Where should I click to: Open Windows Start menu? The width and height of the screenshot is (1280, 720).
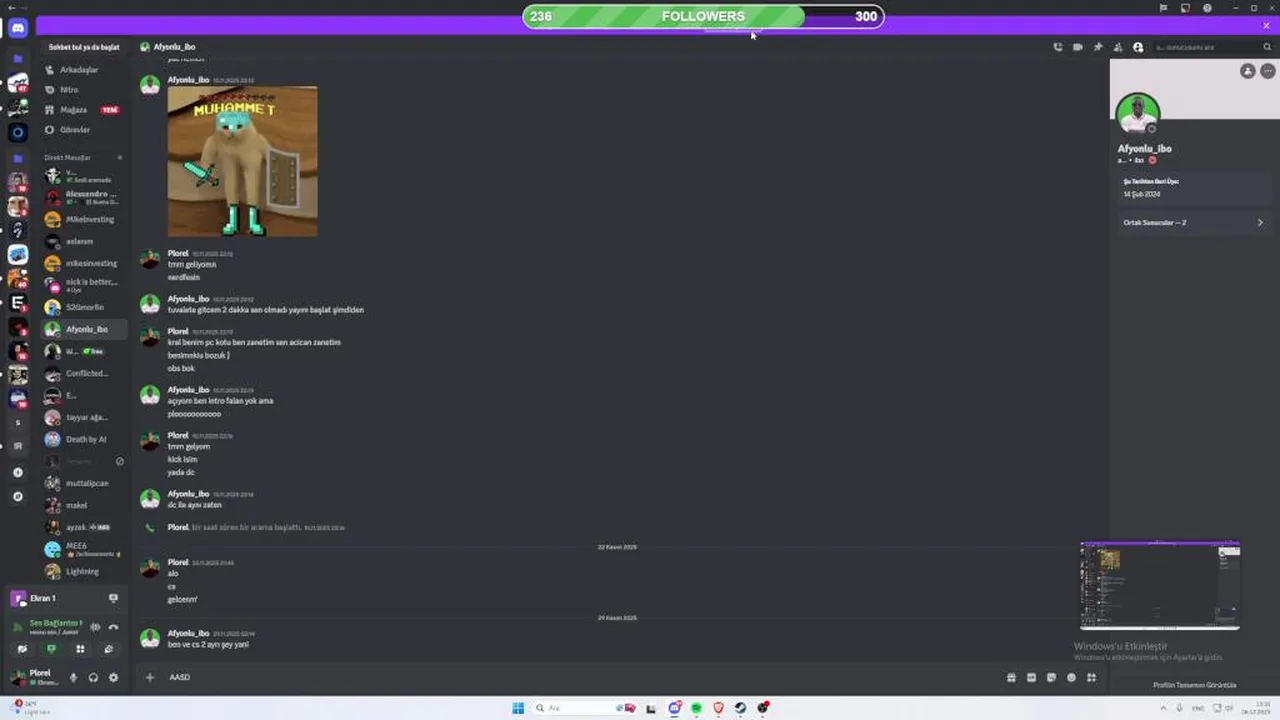518,708
